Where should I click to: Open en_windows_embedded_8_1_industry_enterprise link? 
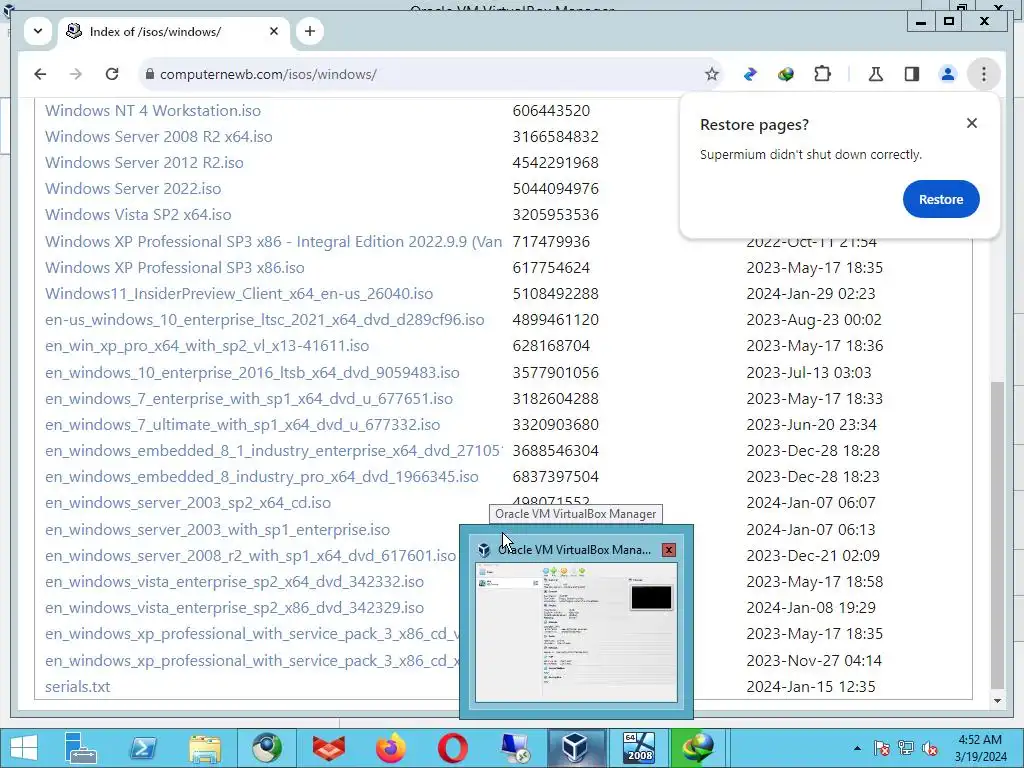pyautogui.click(x=274, y=451)
